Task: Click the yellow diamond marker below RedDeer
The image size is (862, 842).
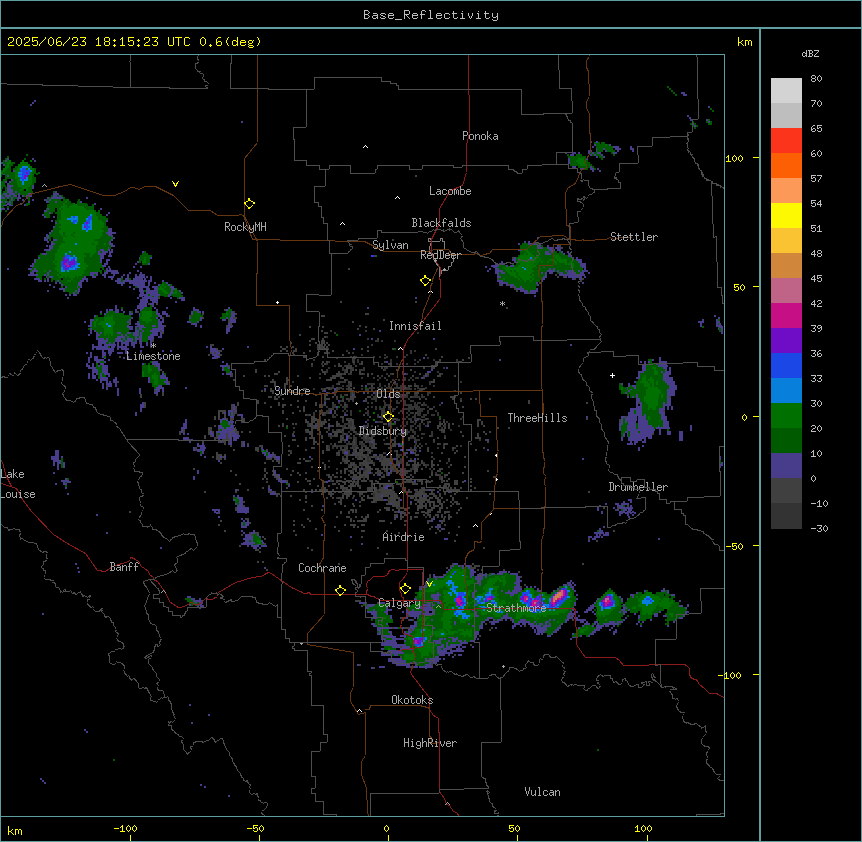Action: (425, 281)
